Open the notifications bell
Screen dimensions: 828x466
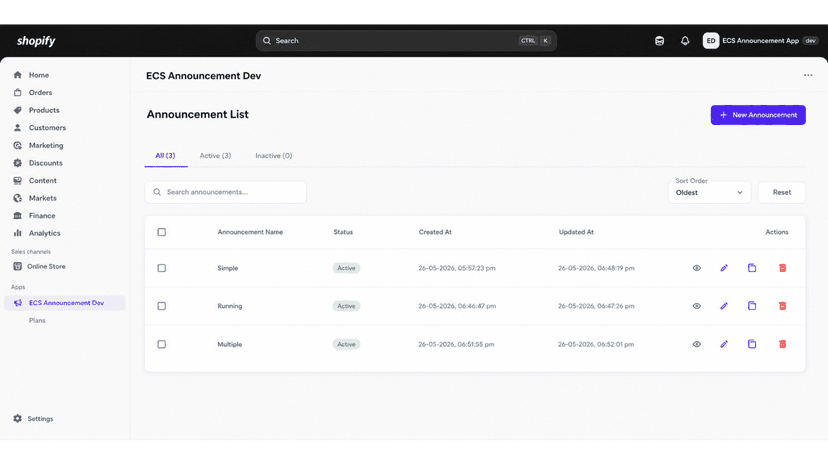[685, 41]
